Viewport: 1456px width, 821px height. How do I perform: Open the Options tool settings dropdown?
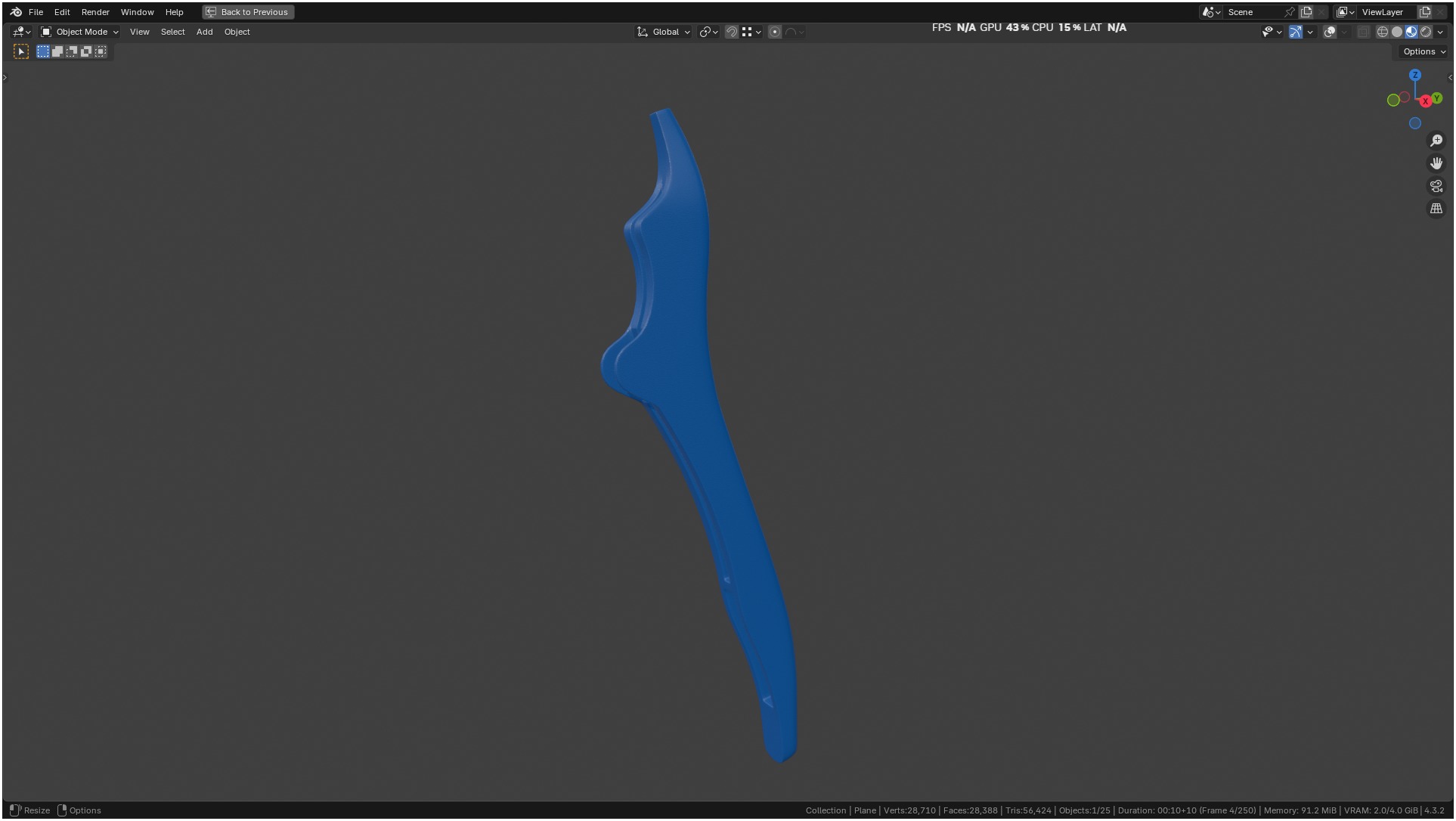(x=1424, y=51)
